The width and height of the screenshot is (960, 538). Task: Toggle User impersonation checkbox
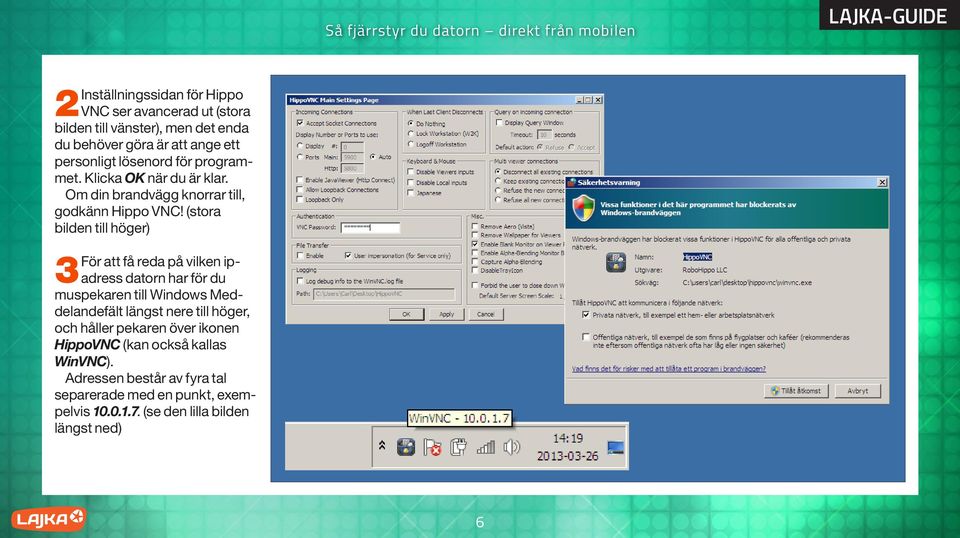348,255
